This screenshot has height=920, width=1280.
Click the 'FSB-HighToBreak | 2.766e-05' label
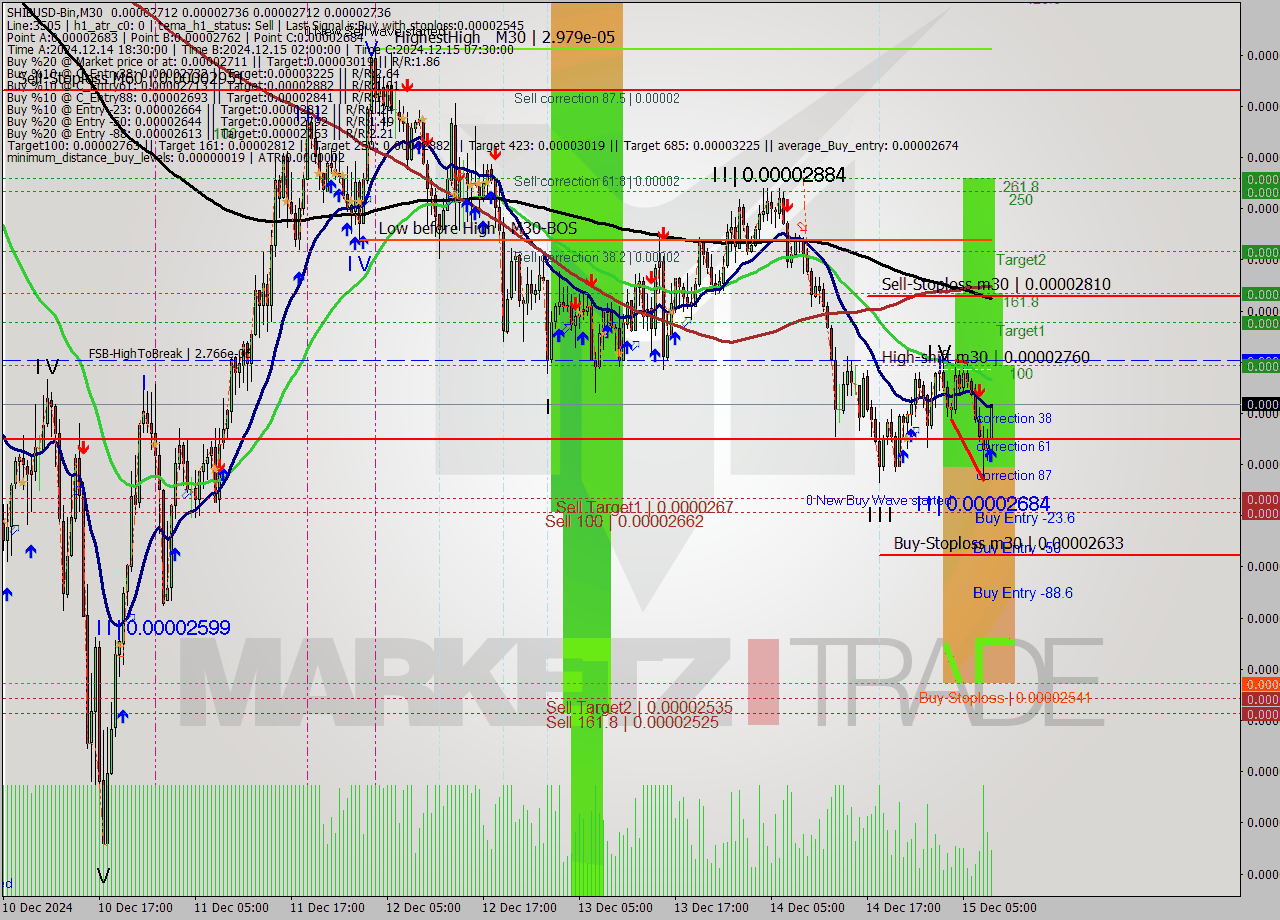[x=169, y=354]
